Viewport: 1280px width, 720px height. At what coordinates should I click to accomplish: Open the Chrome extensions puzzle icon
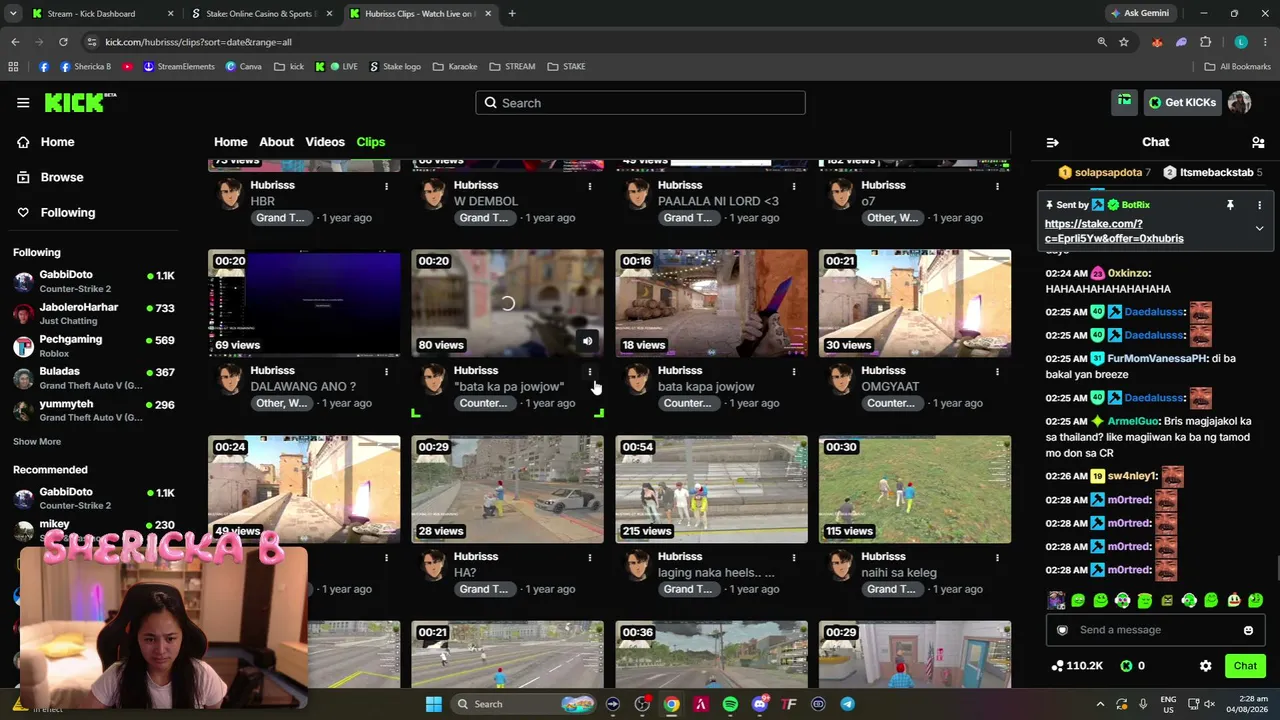pyautogui.click(x=1205, y=42)
